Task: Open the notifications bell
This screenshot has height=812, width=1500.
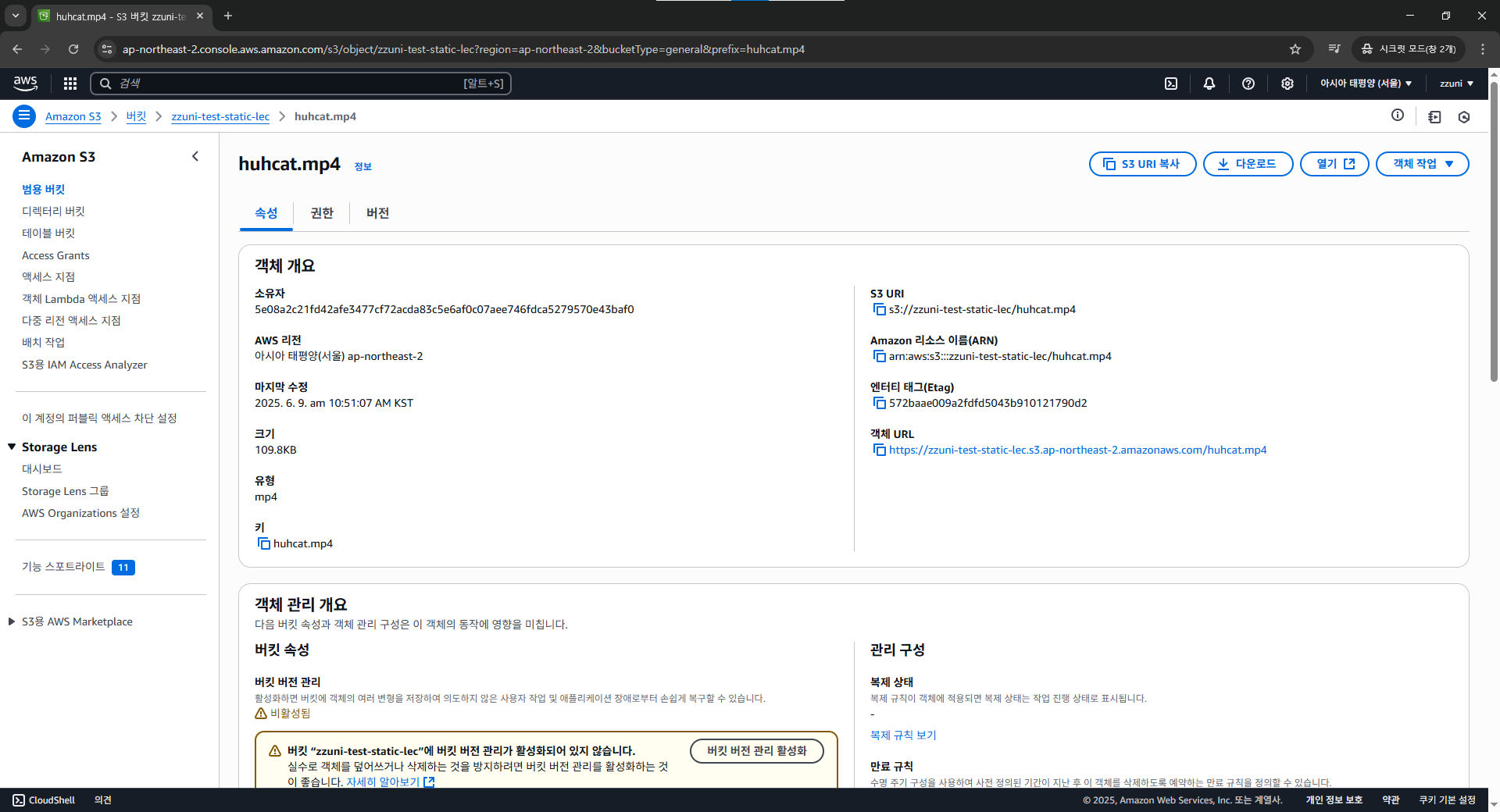Action: [x=1209, y=84]
